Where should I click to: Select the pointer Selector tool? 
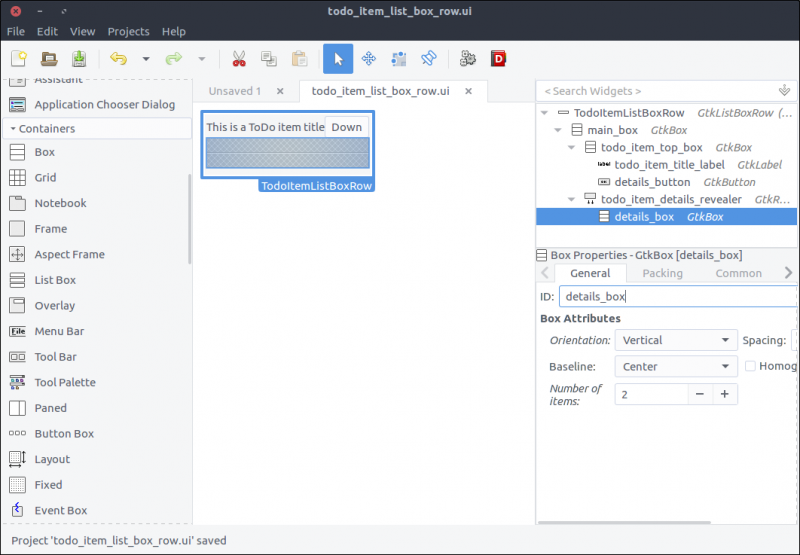tap(338, 59)
